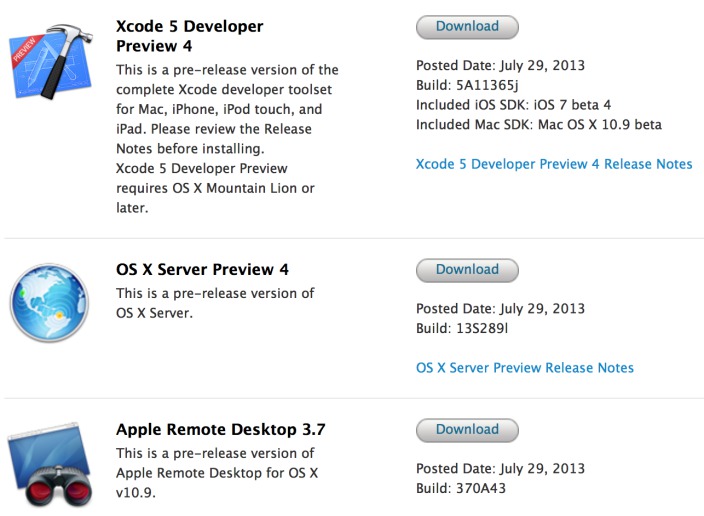Image resolution: width=704 pixels, height=516 pixels.
Task: Click the OS X Server description text
Action: click(x=215, y=303)
